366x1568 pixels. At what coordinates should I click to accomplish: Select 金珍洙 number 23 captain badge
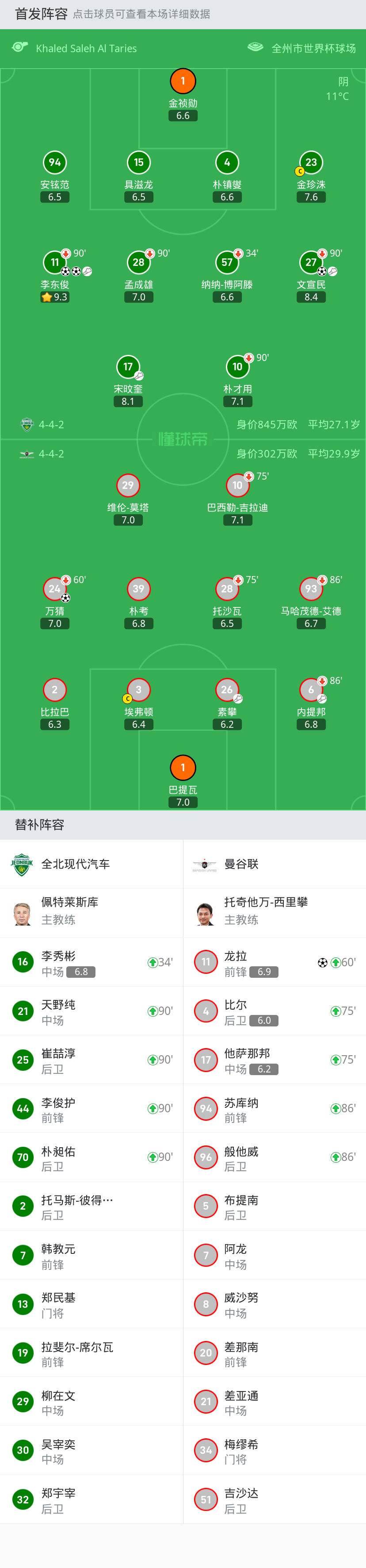click(311, 162)
